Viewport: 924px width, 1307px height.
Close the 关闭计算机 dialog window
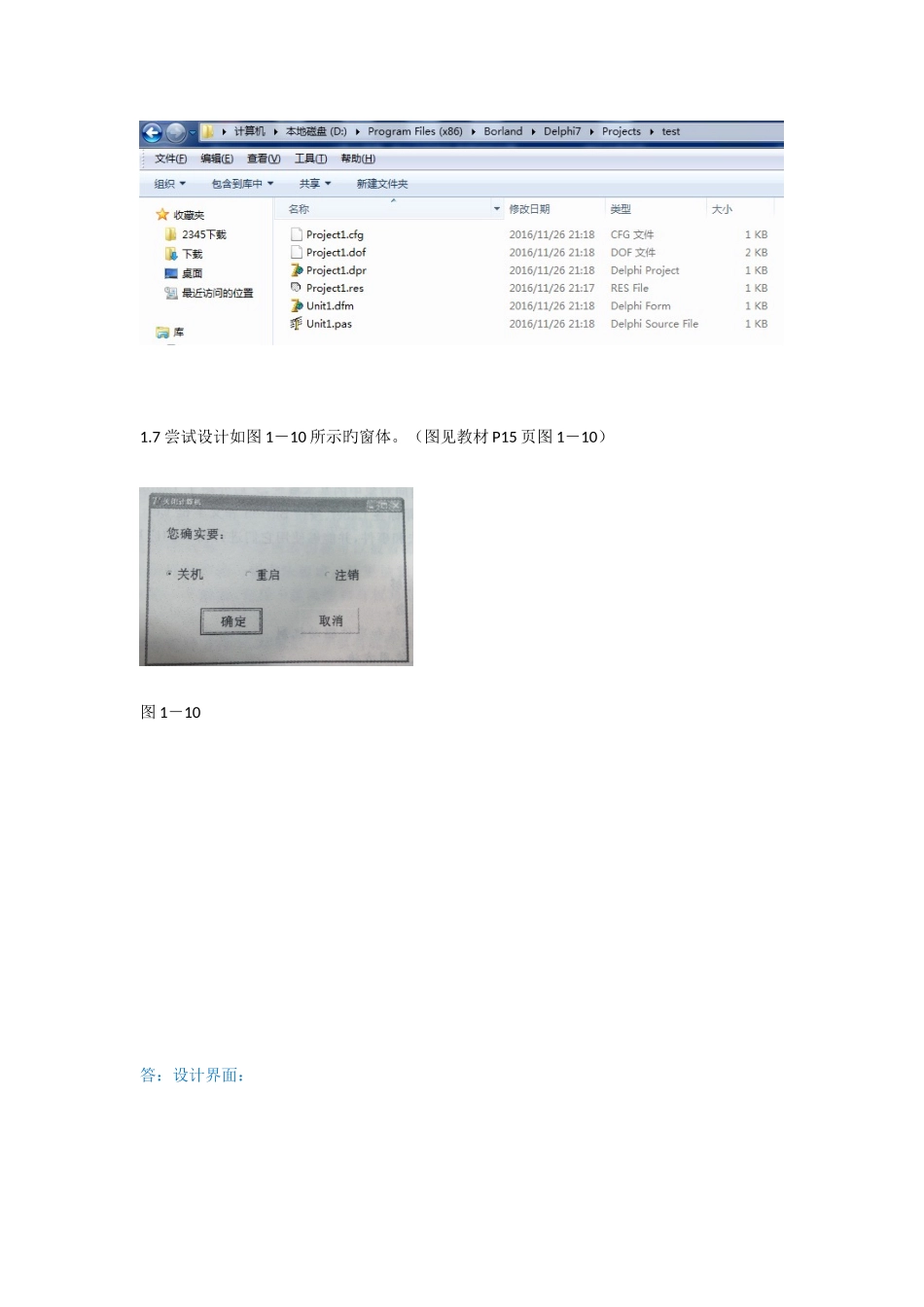coord(396,505)
